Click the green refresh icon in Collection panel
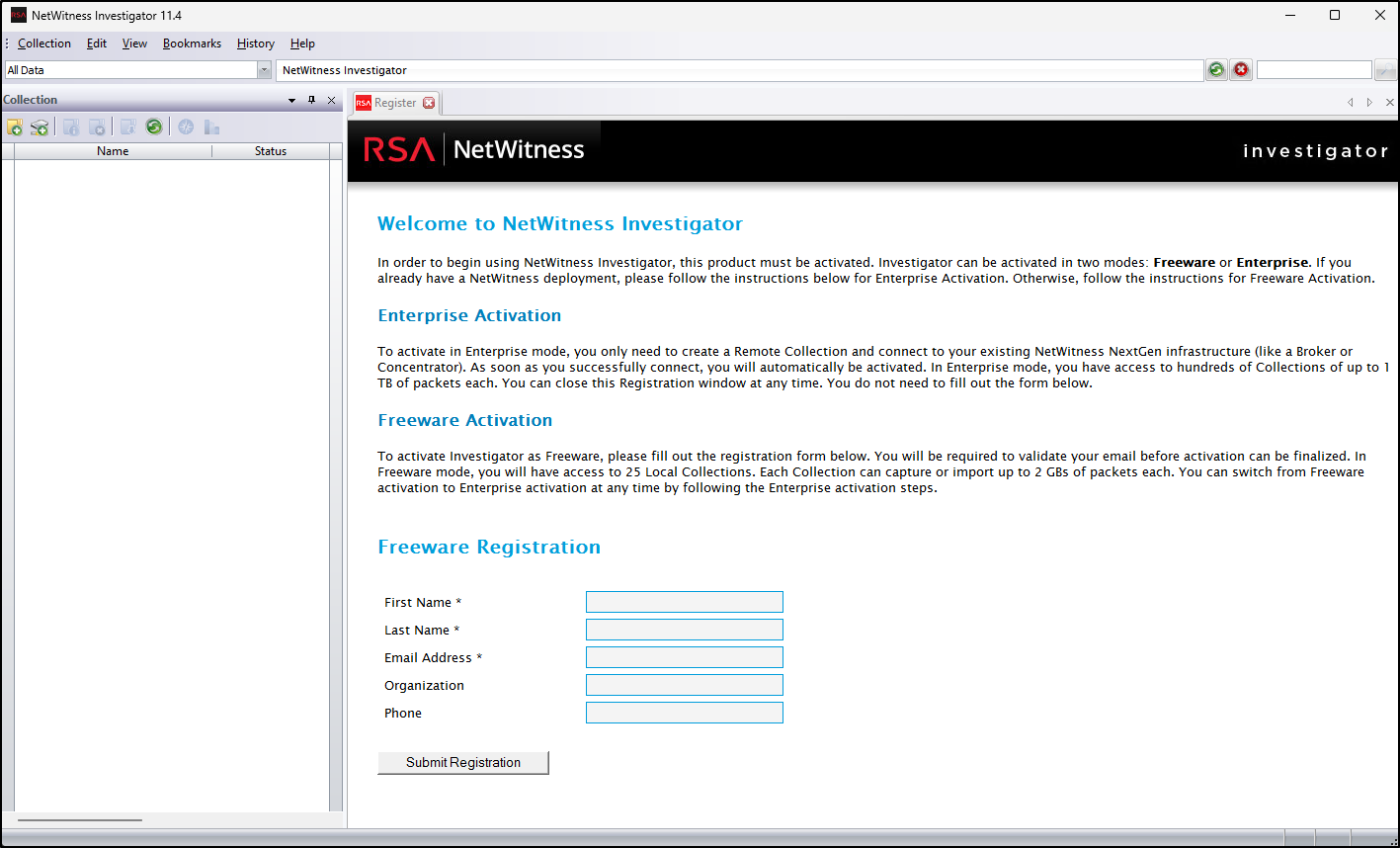The height and width of the screenshot is (848, 1400). click(x=154, y=127)
